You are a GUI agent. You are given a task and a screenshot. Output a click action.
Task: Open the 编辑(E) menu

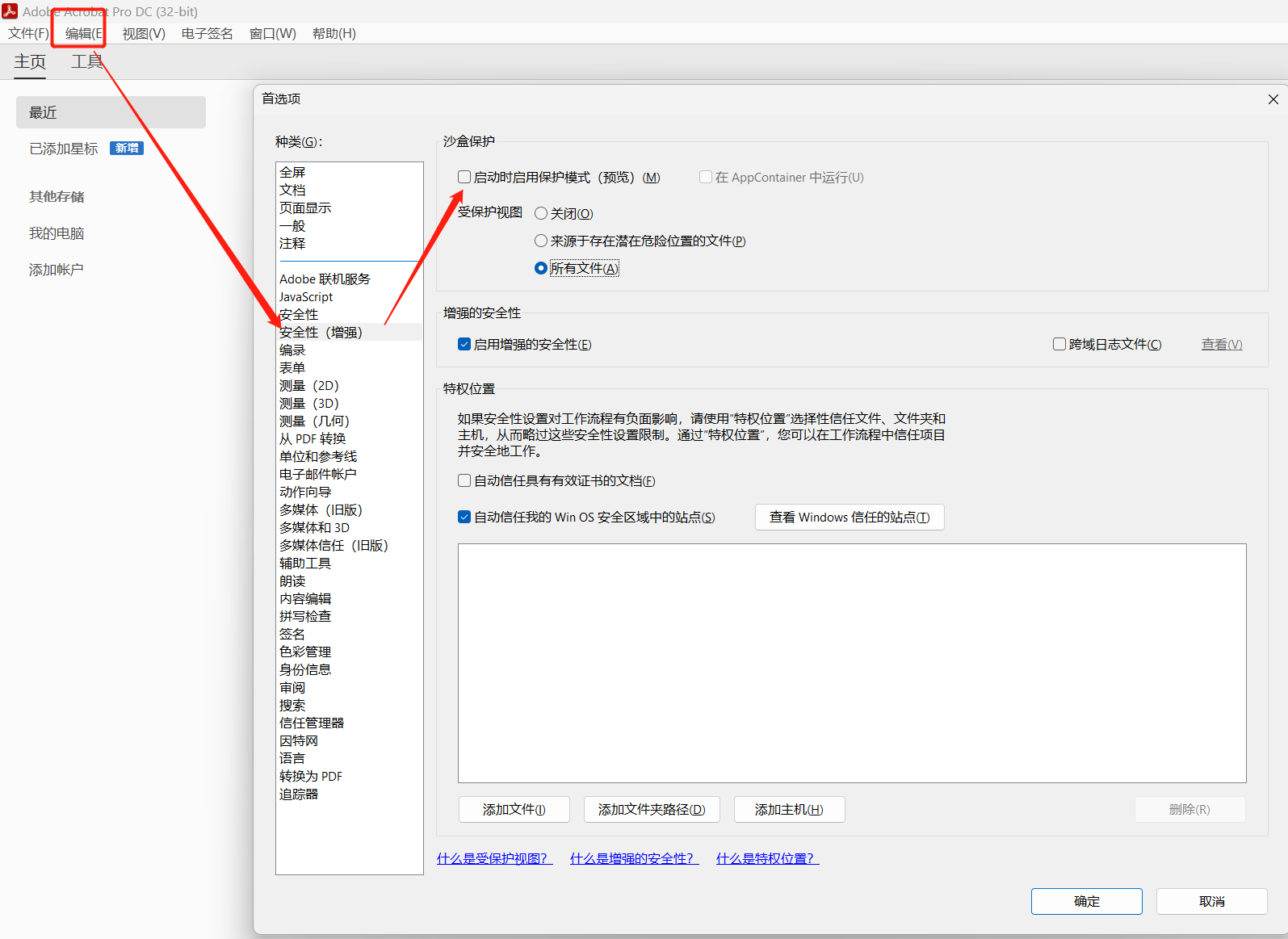pos(84,33)
